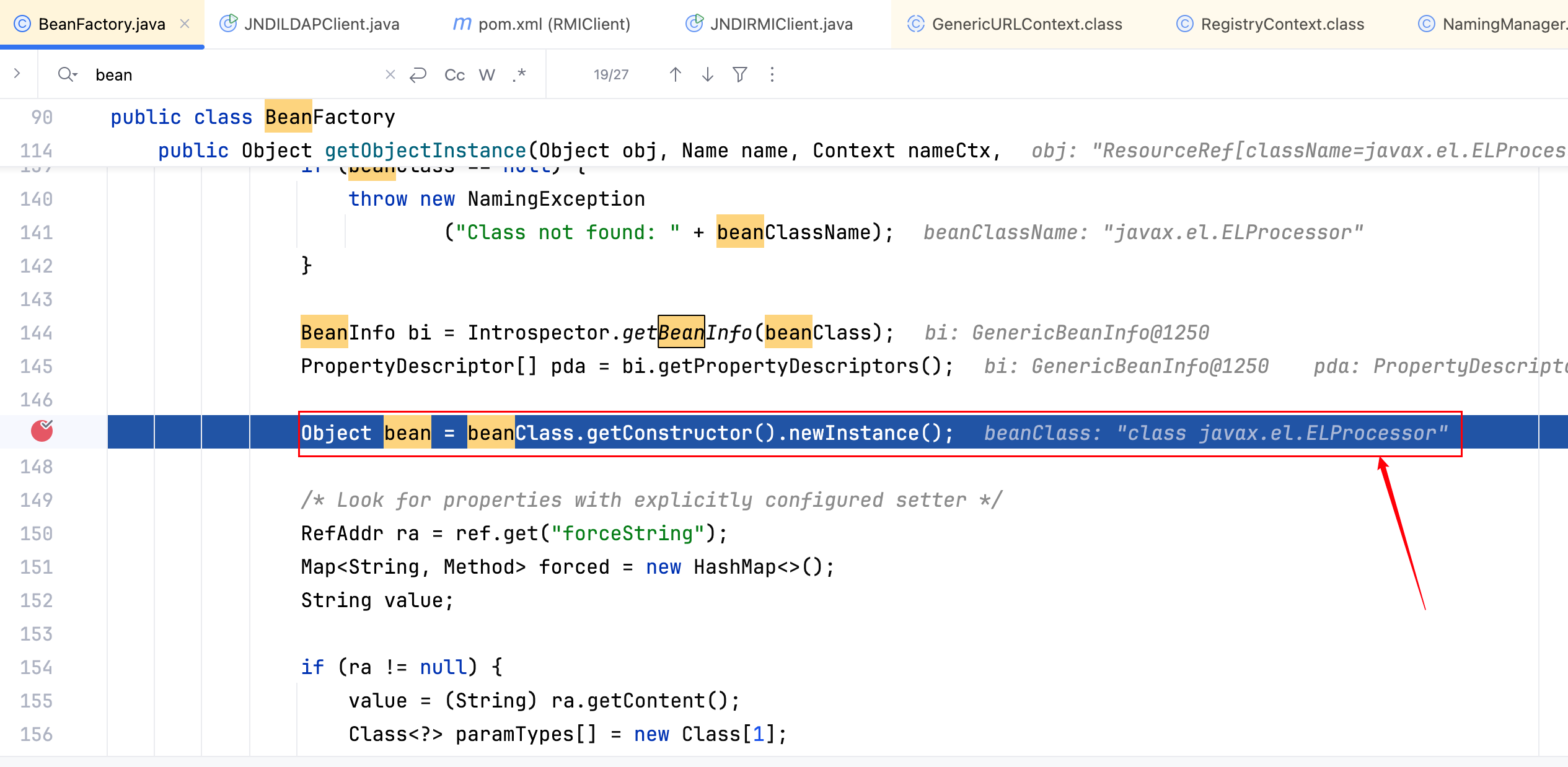Open the search filter options icon
The image size is (1568, 767).
tap(739, 75)
